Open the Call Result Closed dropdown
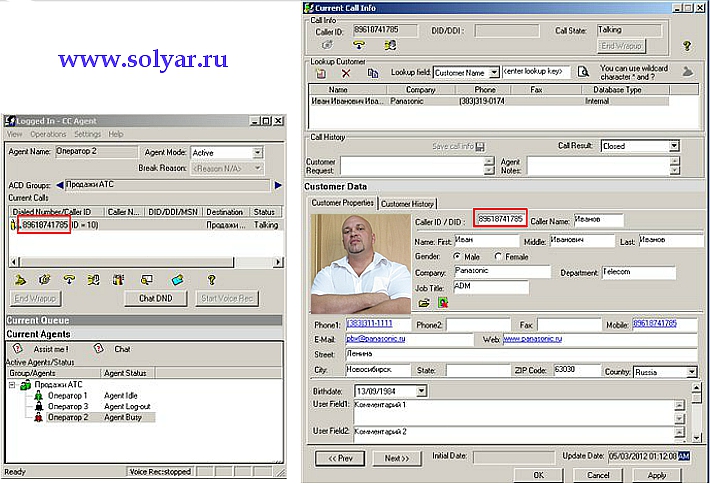 tap(674, 146)
